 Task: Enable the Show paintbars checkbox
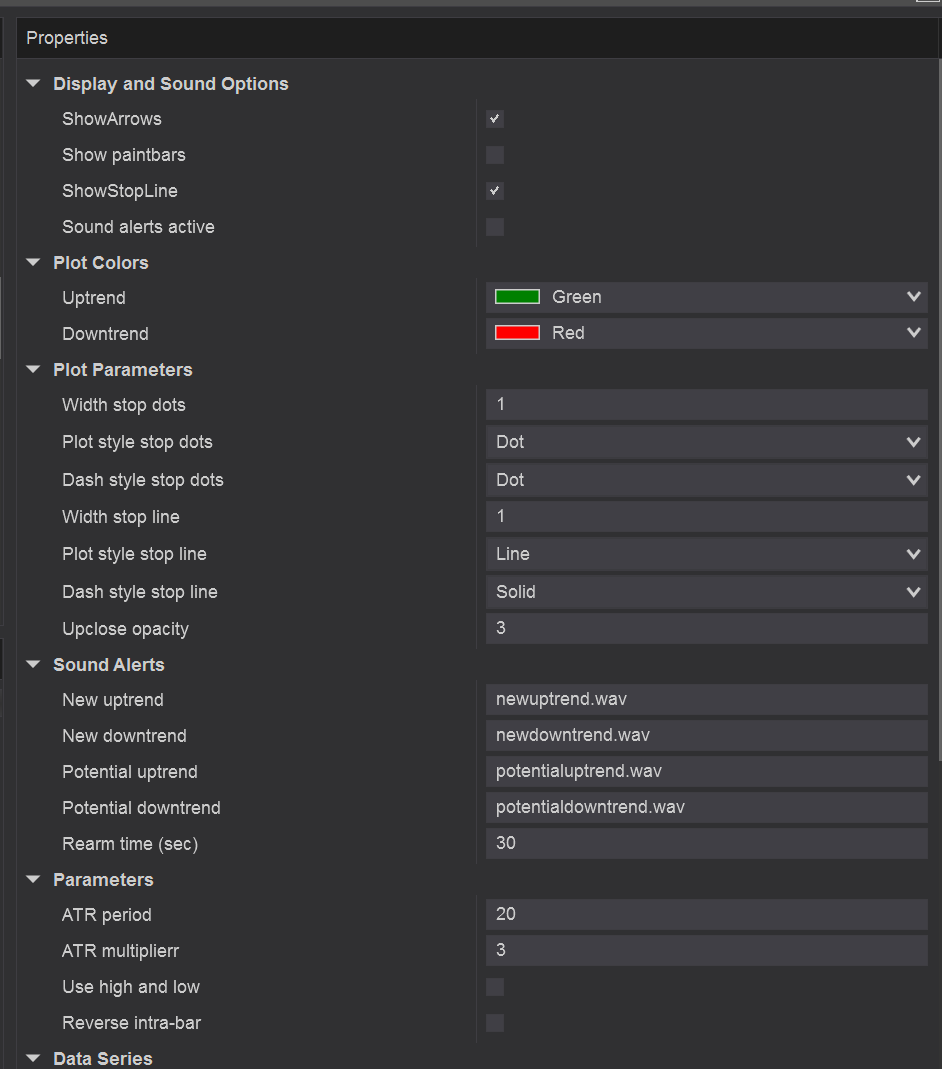pos(495,155)
